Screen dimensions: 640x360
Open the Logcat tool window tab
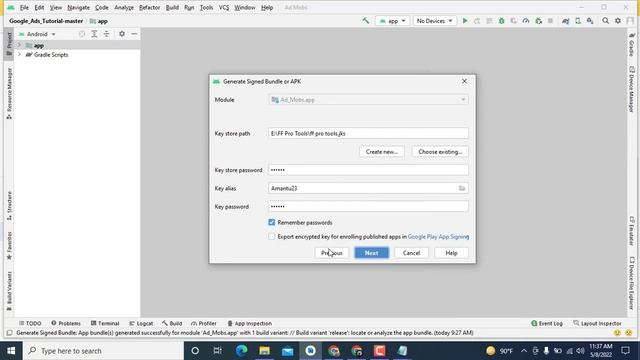coord(141,323)
